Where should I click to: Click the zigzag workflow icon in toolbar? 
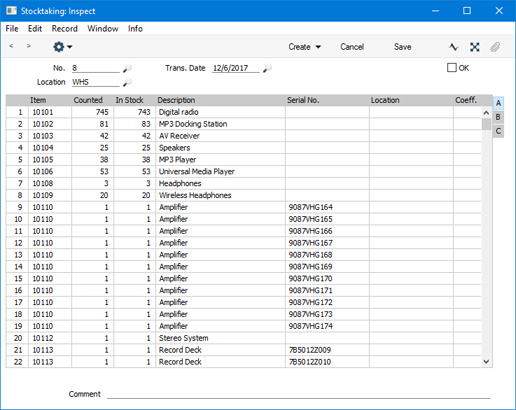[453, 47]
